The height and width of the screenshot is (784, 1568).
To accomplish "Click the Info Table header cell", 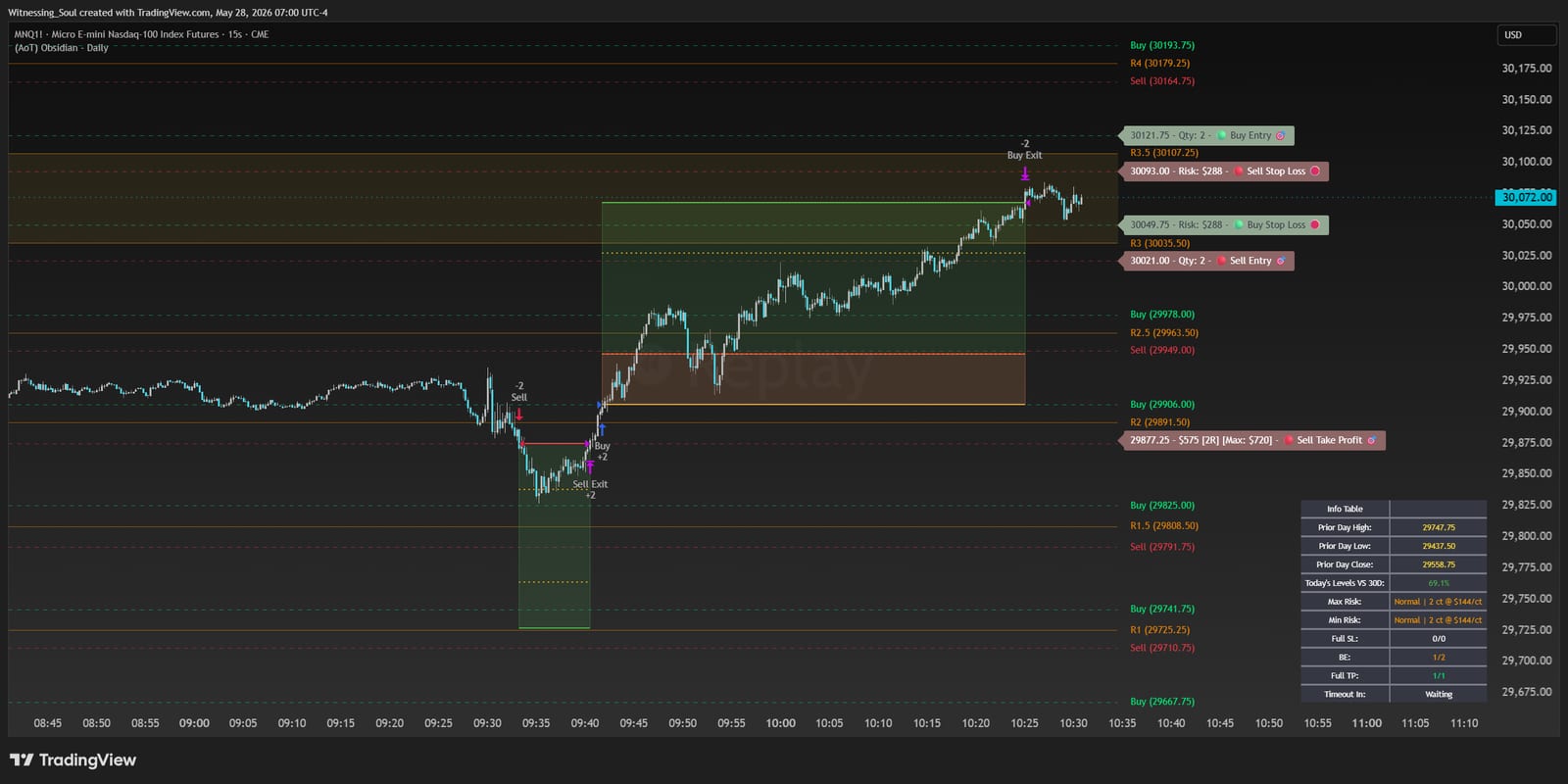I will pos(1345,509).
